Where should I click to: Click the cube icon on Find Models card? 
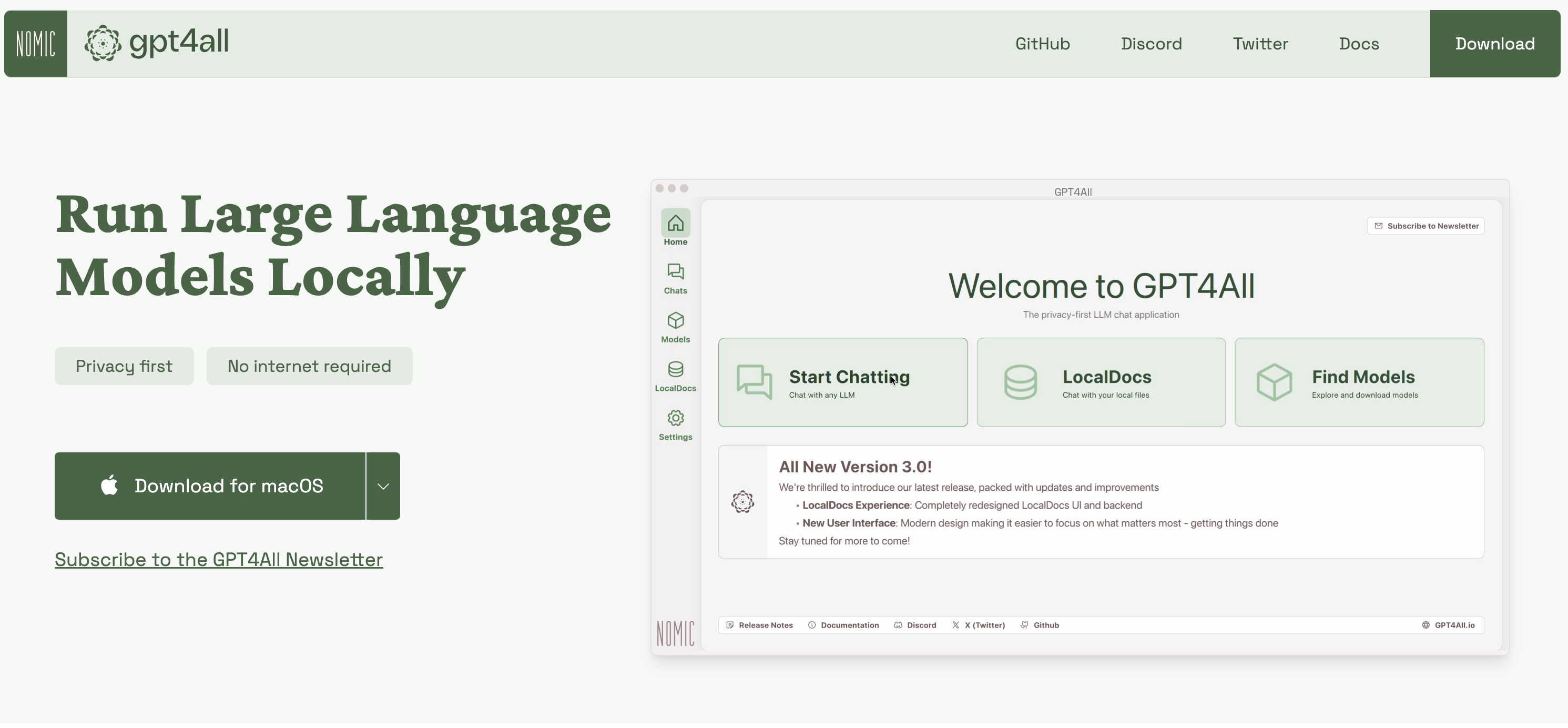pyautogui.click(x=1274, y=382)
